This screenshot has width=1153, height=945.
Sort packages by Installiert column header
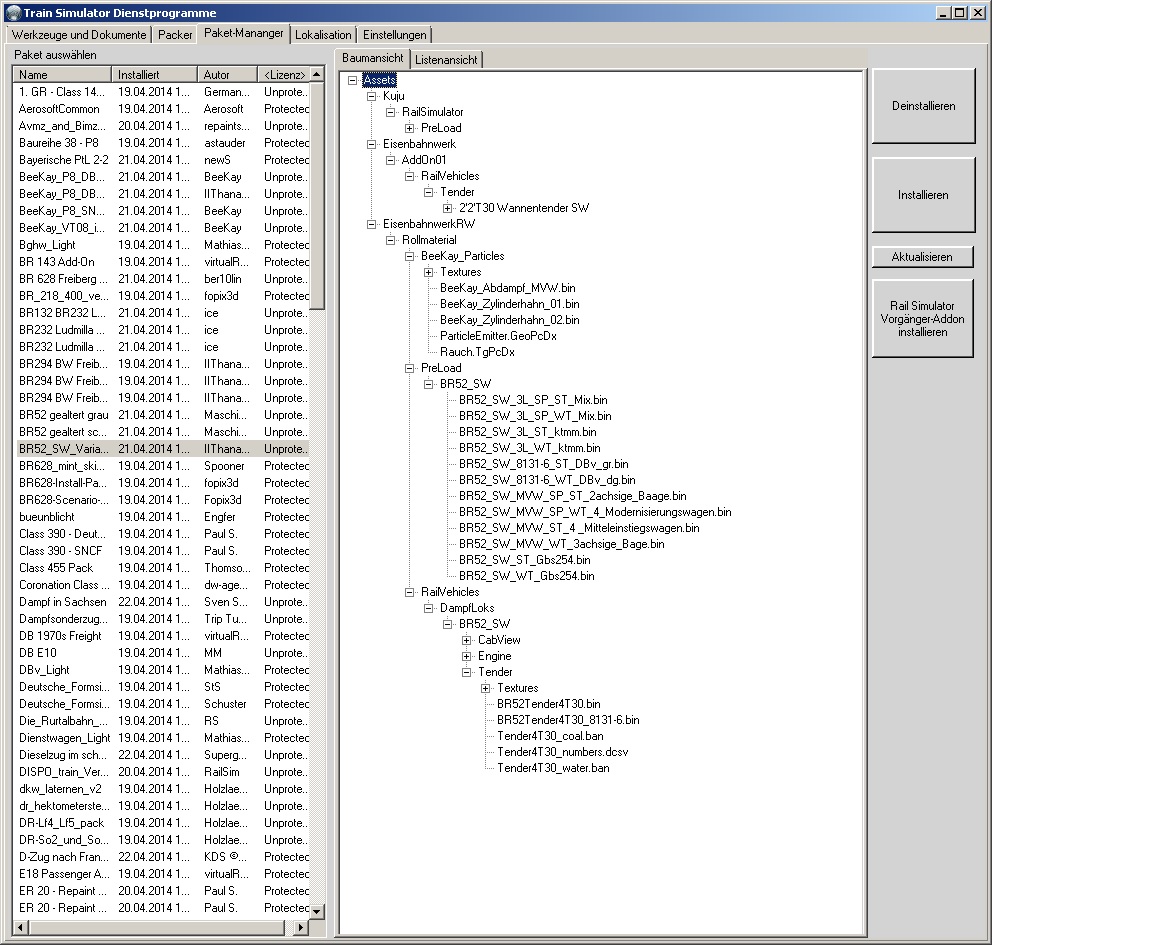coord(154,74)
